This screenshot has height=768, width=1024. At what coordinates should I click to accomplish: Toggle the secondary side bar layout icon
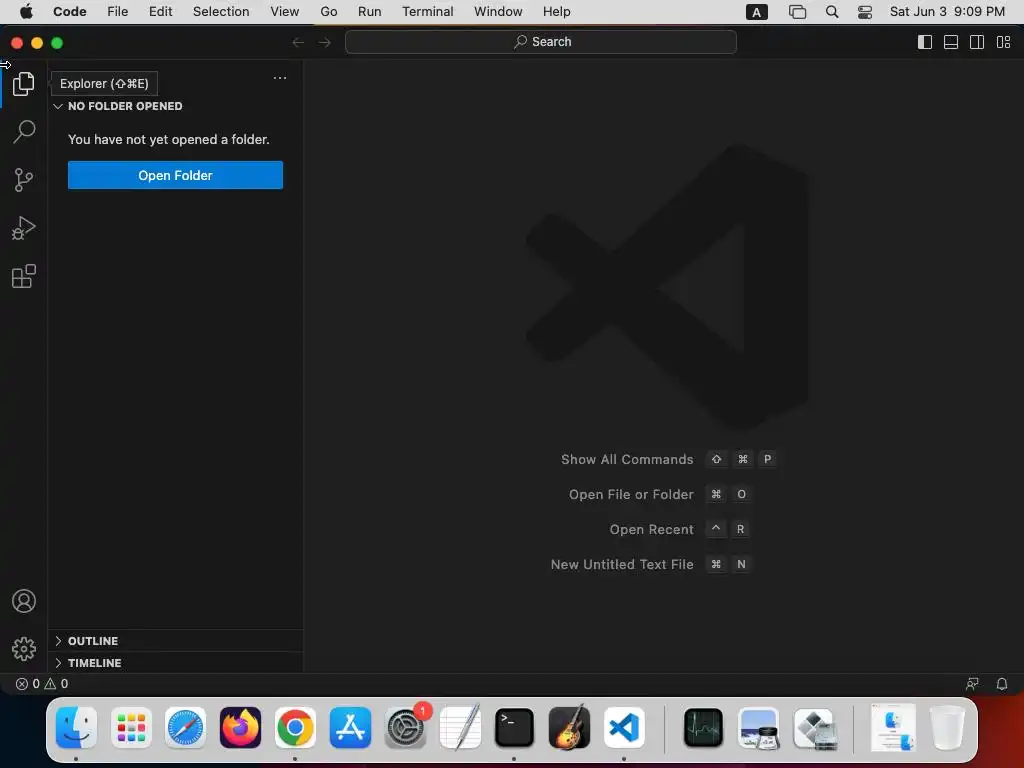977,42
